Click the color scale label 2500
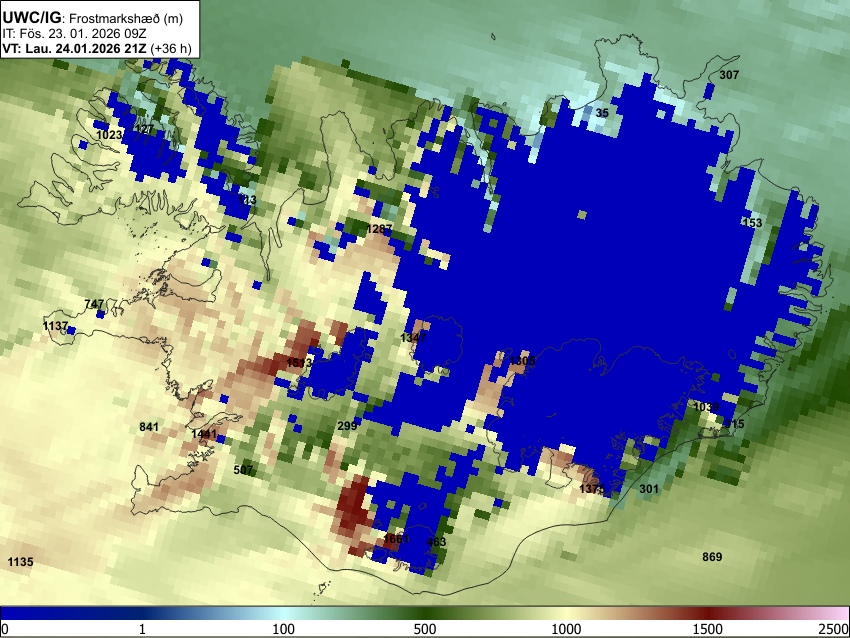 tap(834, 629)
